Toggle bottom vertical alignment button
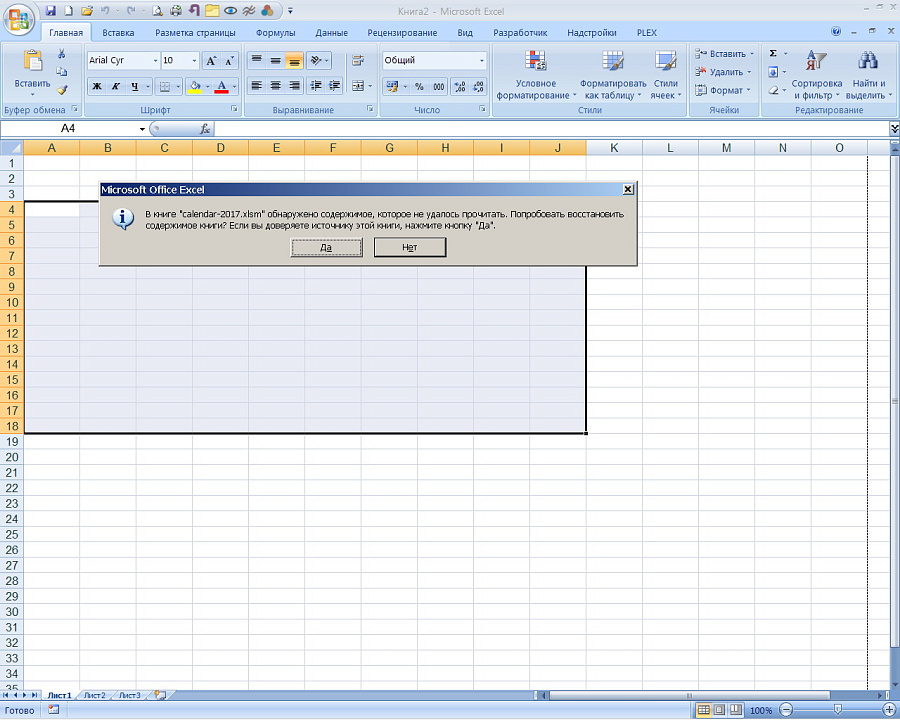Screen dimensions: 900x720 (293, 61)
